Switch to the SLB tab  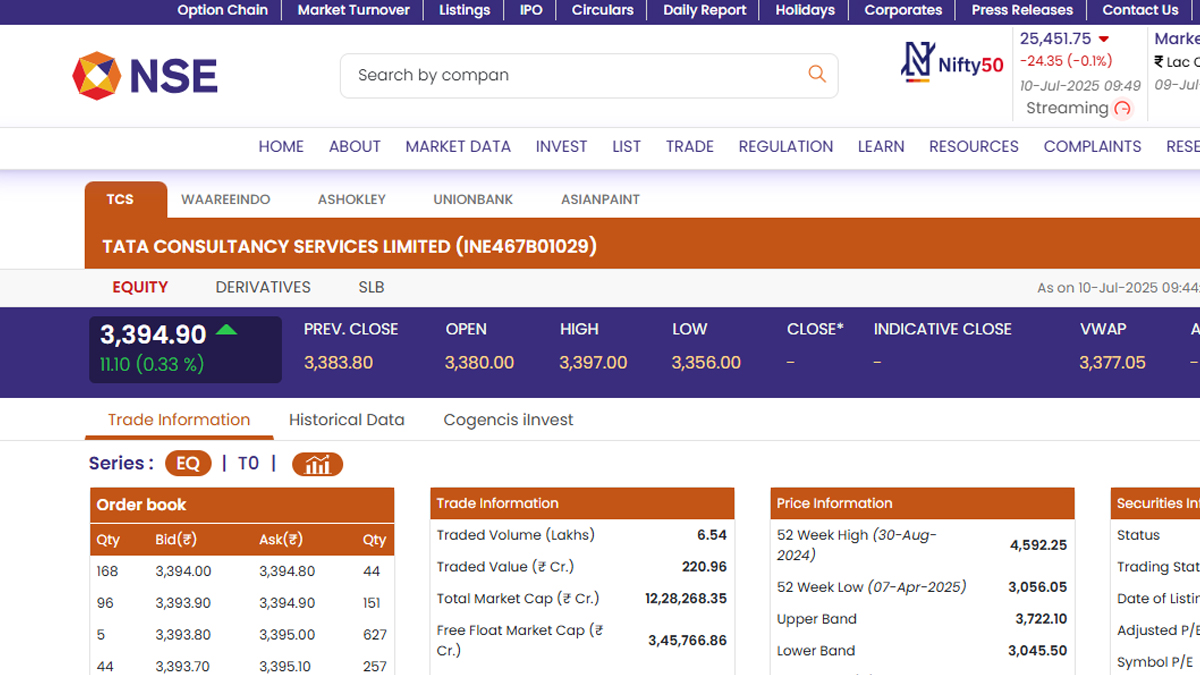tap(371, 287)
